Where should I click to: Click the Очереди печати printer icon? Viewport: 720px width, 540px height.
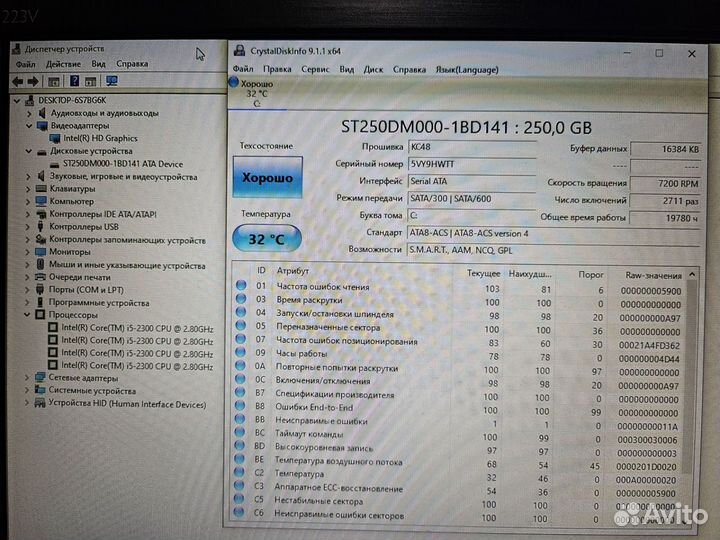click(40, 277)
